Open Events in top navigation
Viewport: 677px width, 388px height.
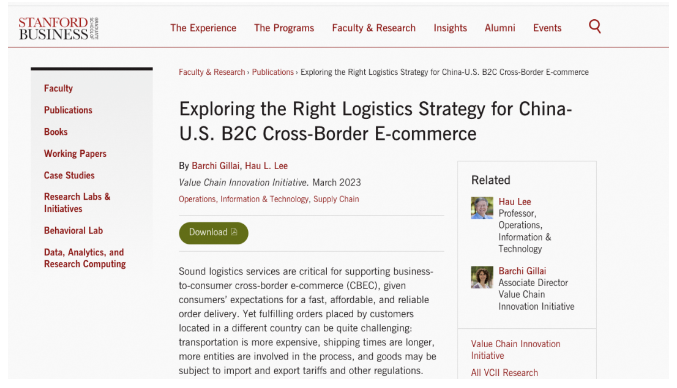[547, 28]
